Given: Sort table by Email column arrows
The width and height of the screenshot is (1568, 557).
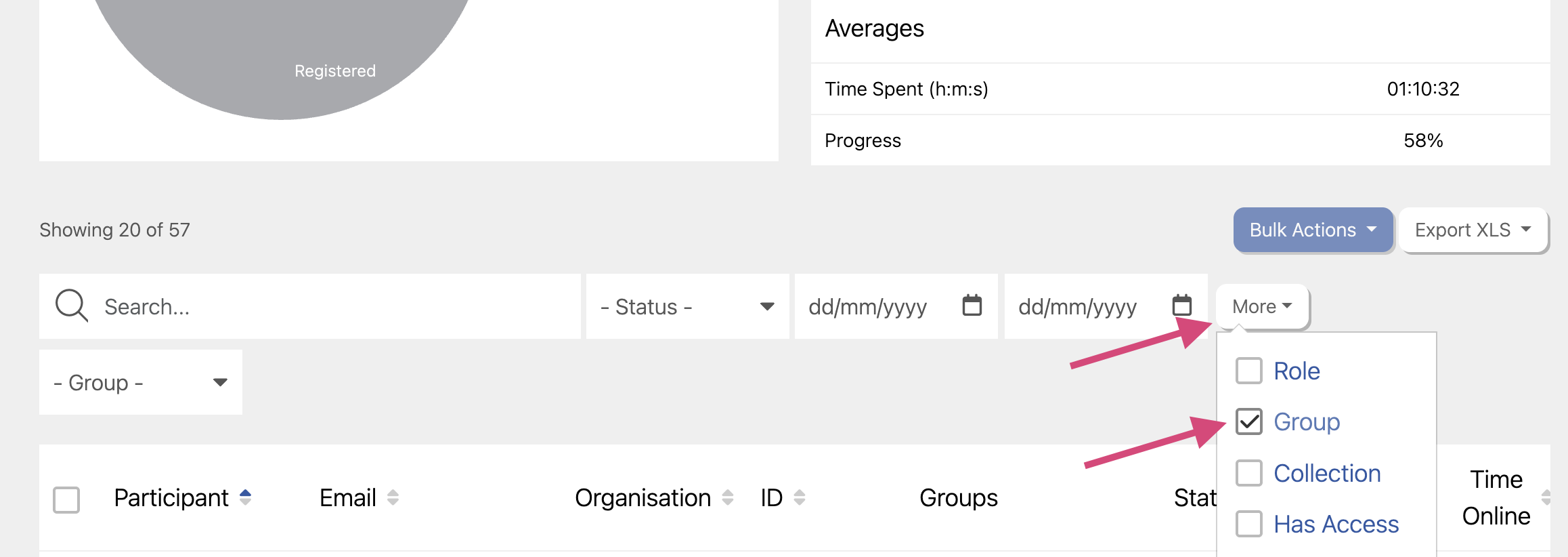Looking at the screenshot, I should 393,497.
